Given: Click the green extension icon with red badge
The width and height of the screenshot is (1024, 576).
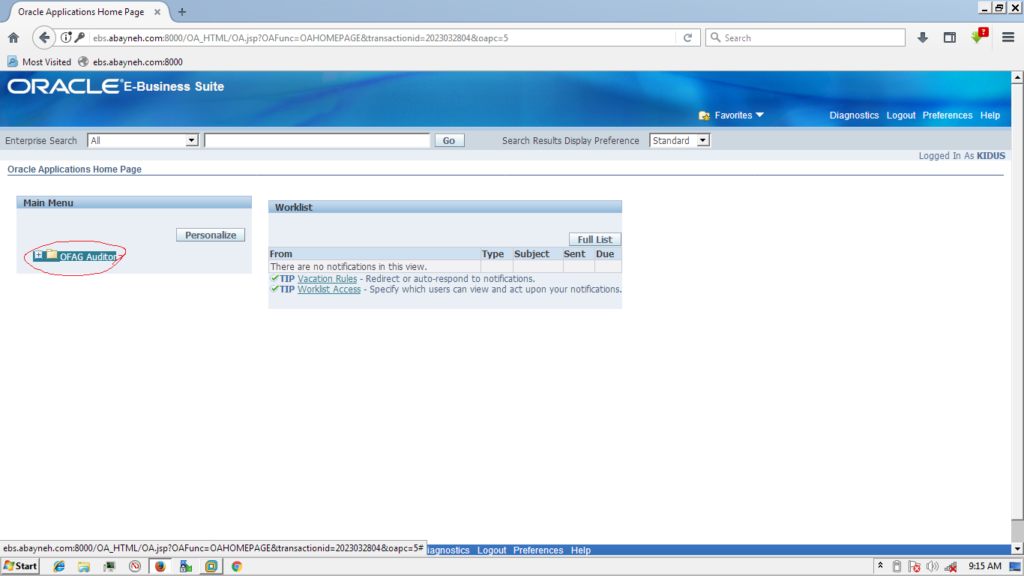Looking at the screenshot, I should [978, 37].
